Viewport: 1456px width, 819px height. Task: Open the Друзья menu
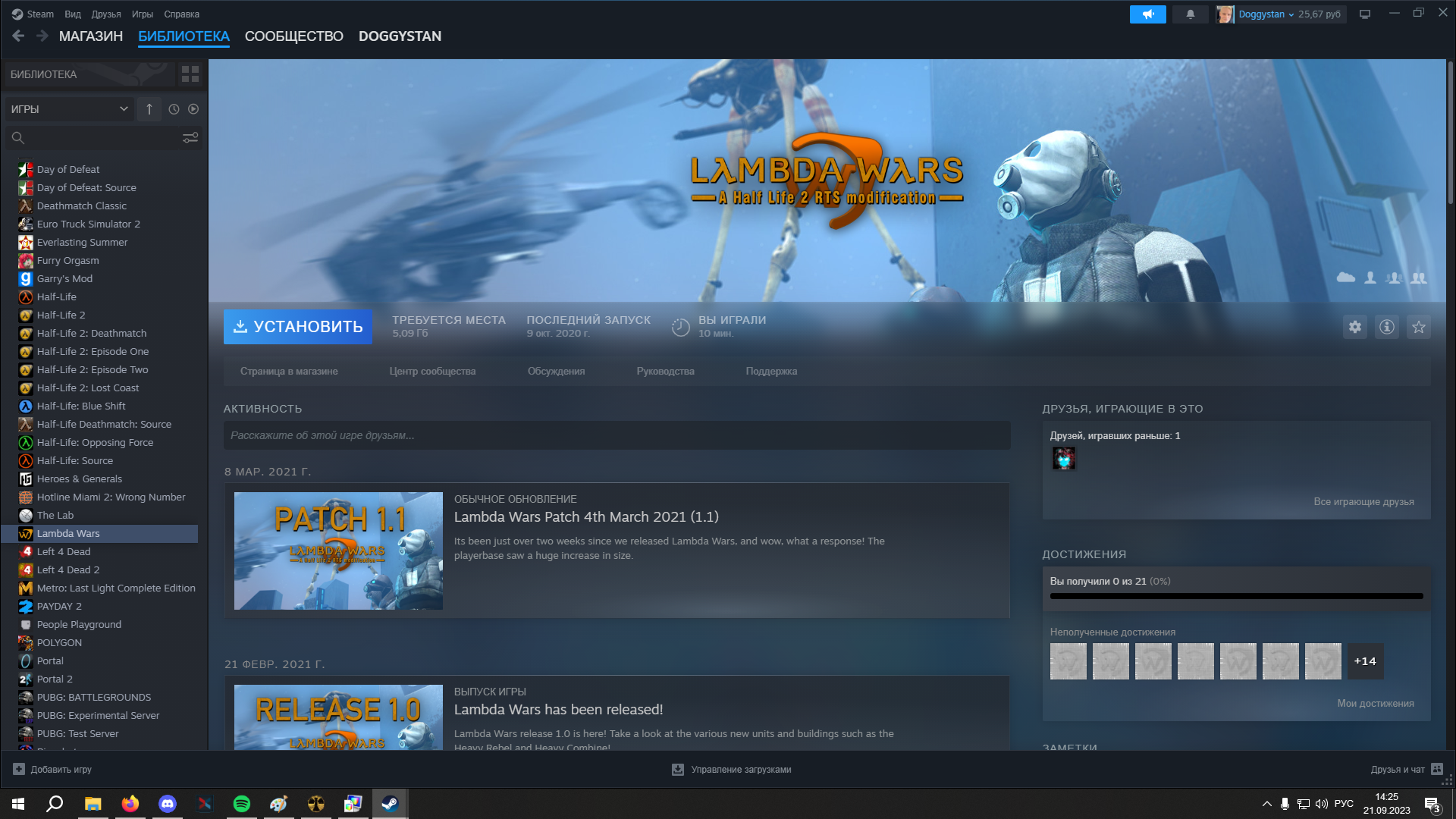point(106,14)
